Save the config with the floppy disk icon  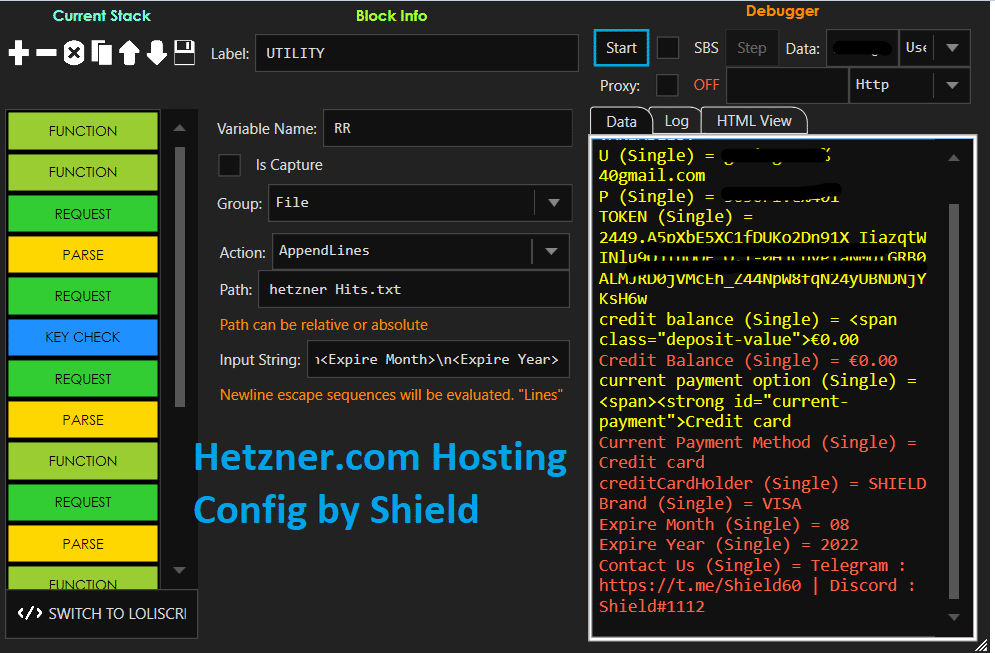[185, 53]
